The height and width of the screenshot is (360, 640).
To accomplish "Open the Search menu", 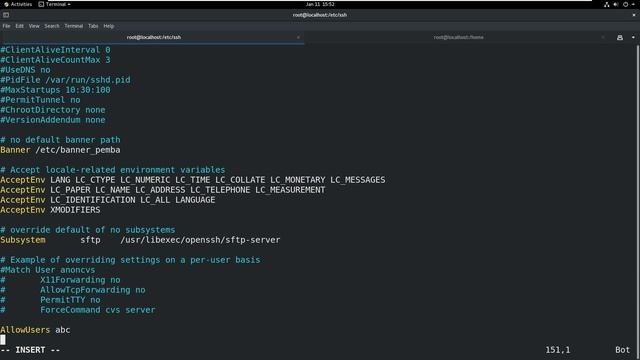I will pyautogui.click(x=52, y=26).
